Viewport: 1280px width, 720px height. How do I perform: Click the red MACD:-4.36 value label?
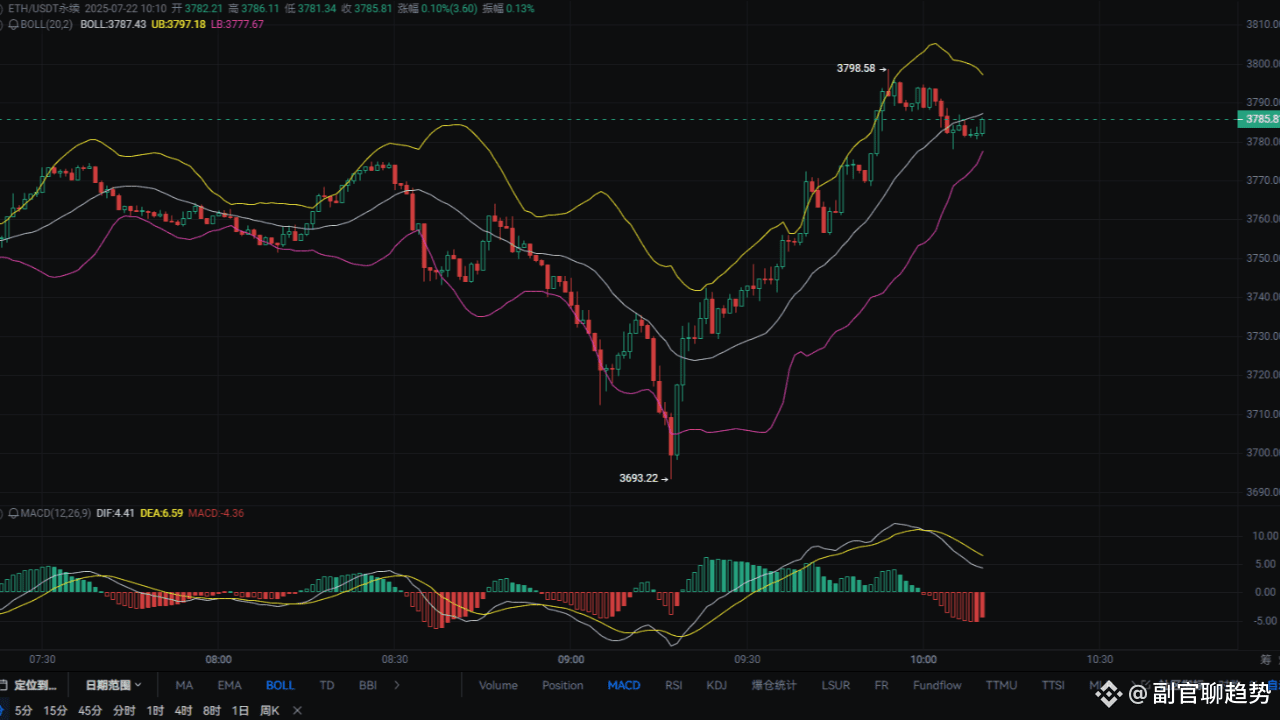[x=216, y=513]
